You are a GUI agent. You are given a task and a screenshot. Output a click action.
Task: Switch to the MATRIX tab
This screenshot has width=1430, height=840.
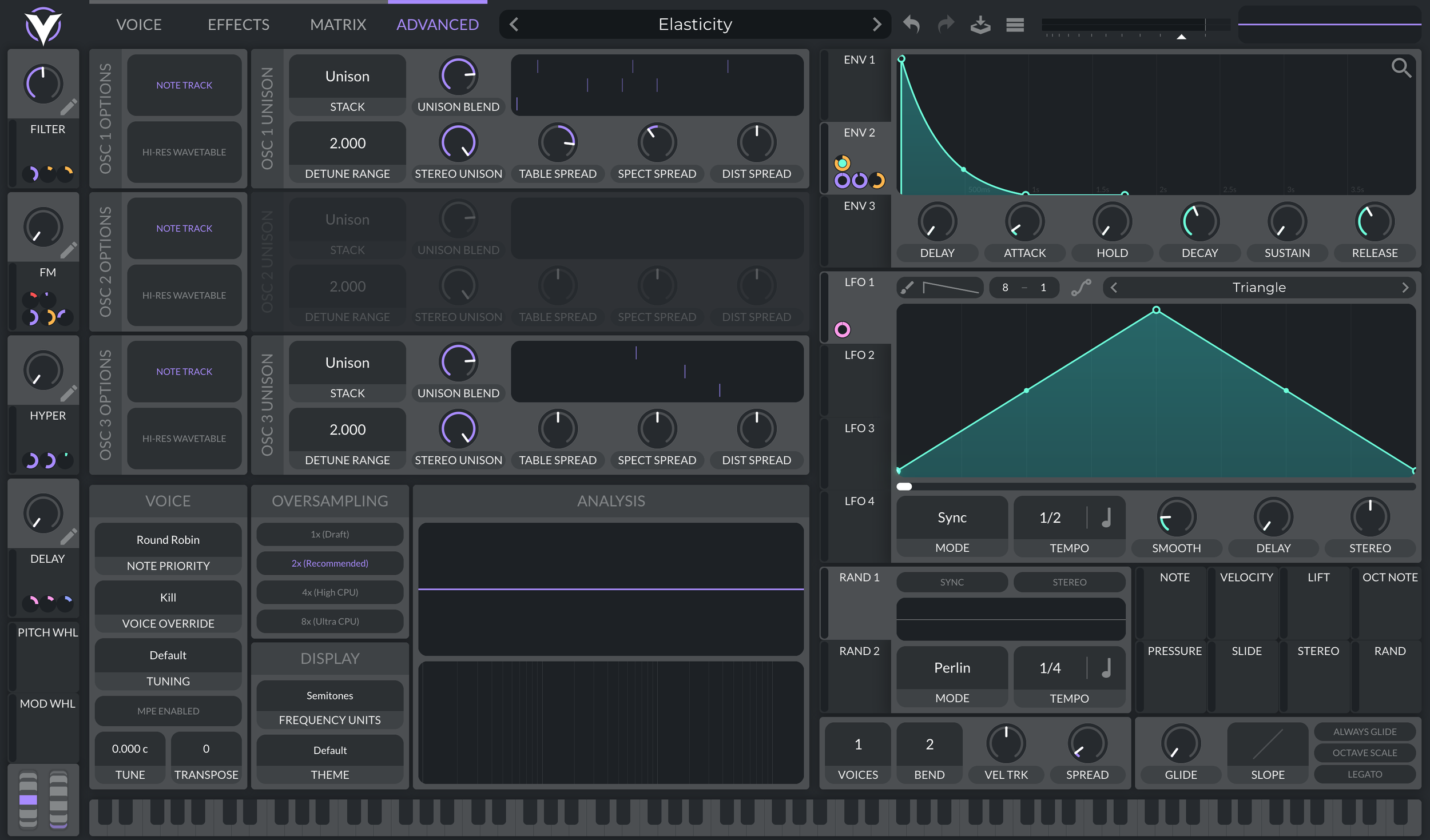[x=338, y=25]
